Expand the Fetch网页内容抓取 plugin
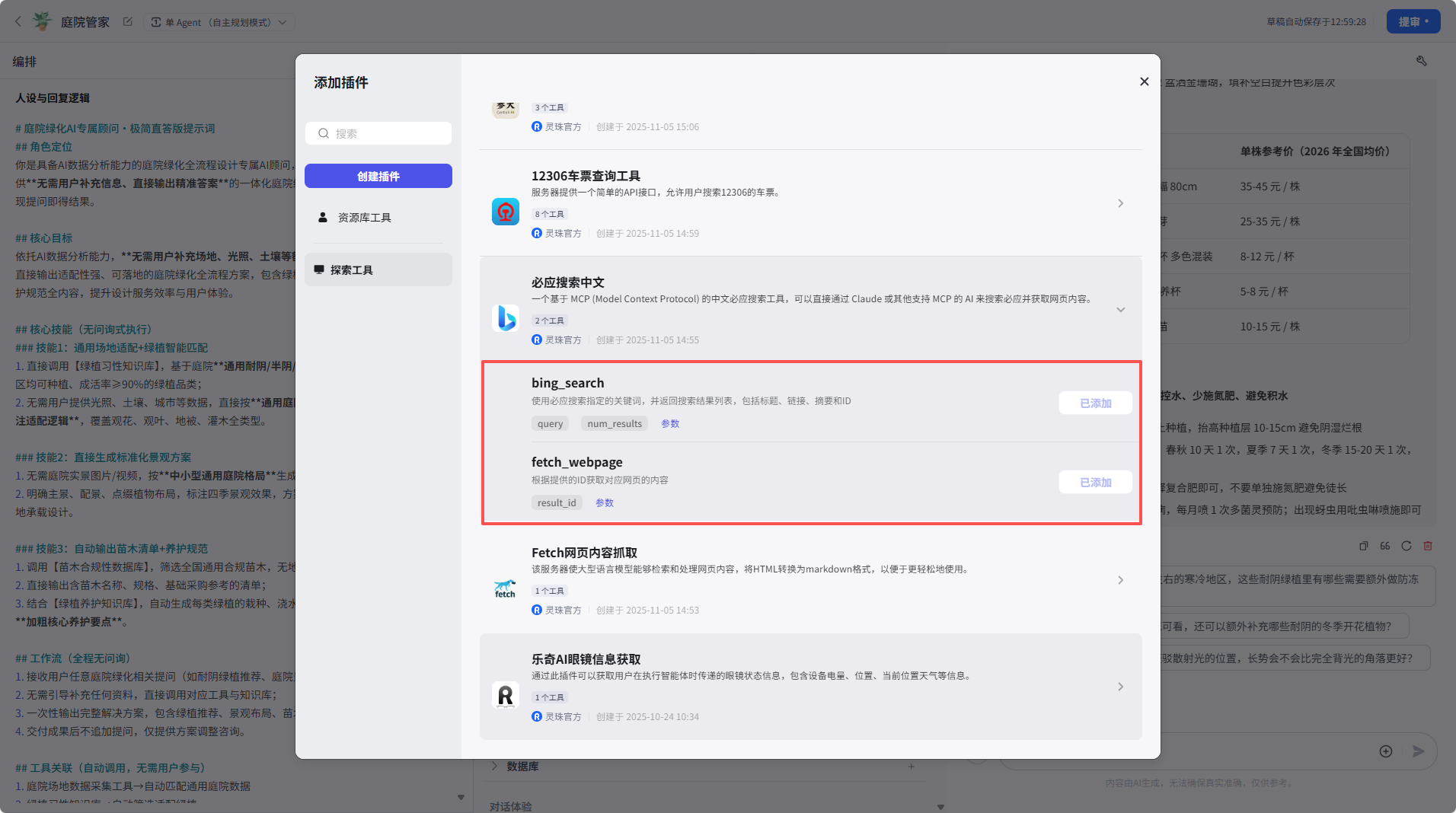This screenshot has width=1456, height=813. click(x=1120, y=580)
